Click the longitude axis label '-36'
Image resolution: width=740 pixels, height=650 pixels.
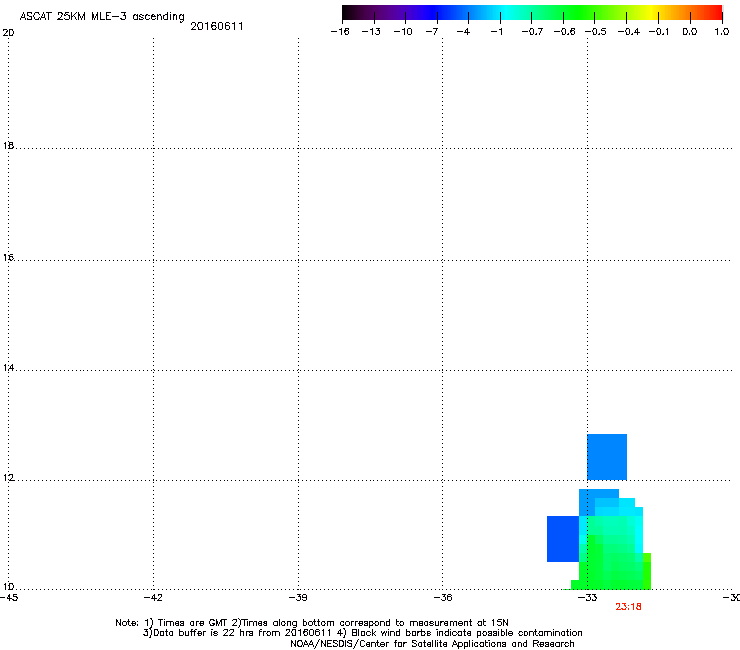coord(443,598)
